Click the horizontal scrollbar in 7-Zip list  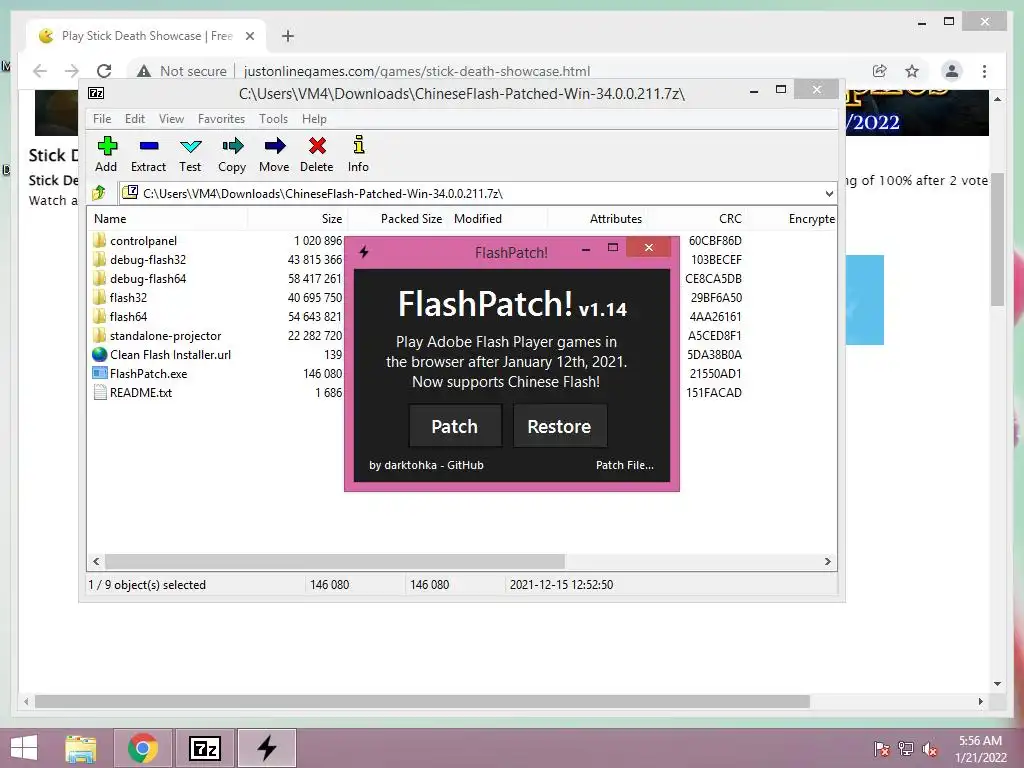(x=334, y=562)
